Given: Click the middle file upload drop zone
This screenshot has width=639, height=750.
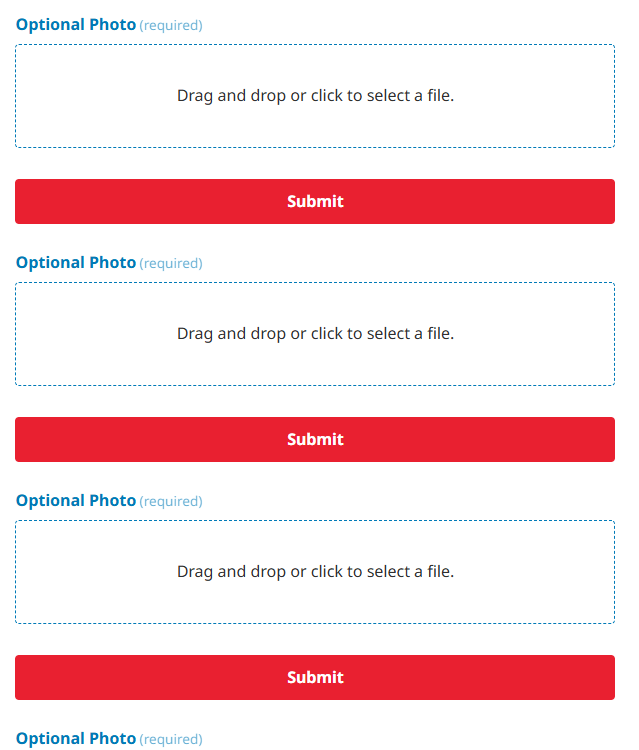Looking at the screenshot, I should [315, 334].
